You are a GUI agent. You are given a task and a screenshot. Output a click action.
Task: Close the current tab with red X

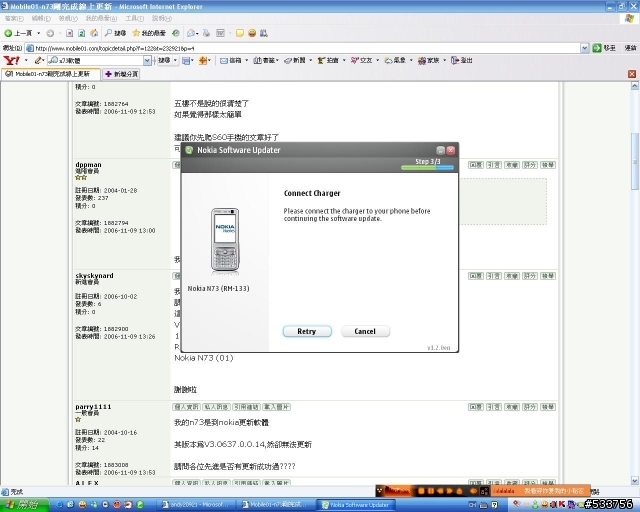click(x=632, y=74)
